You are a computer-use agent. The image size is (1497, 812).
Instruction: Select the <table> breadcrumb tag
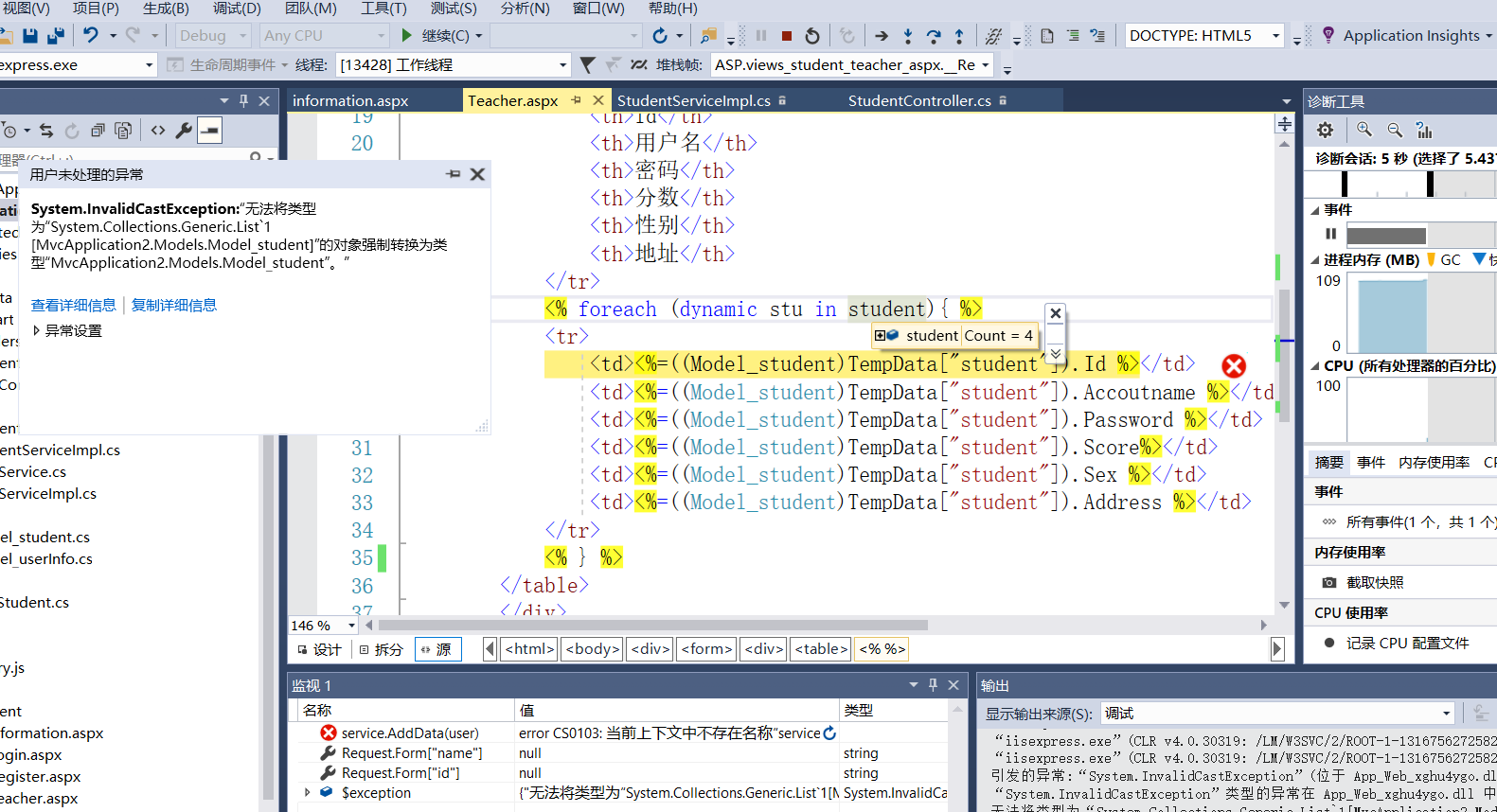(821, 649)
